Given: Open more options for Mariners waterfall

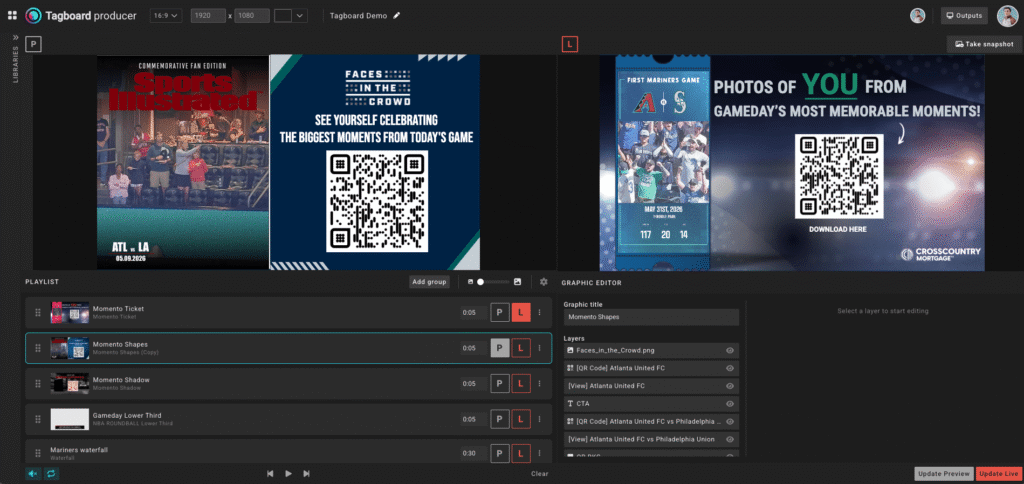Looking at the screenshot, I should [539, 453].
